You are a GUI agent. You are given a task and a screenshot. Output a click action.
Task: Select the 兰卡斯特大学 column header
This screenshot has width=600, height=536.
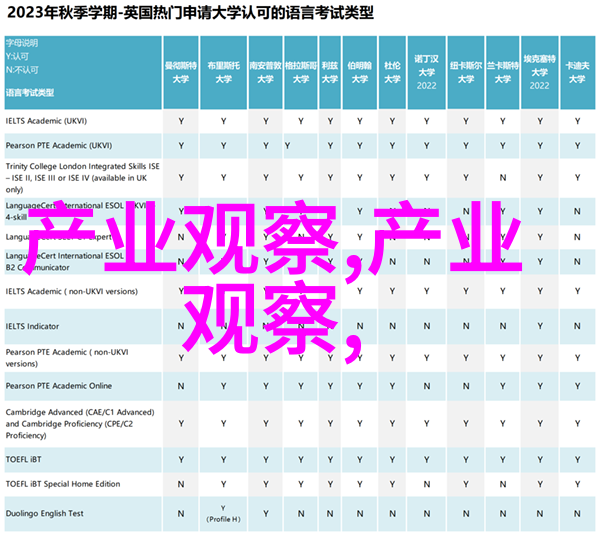(502, 72)
